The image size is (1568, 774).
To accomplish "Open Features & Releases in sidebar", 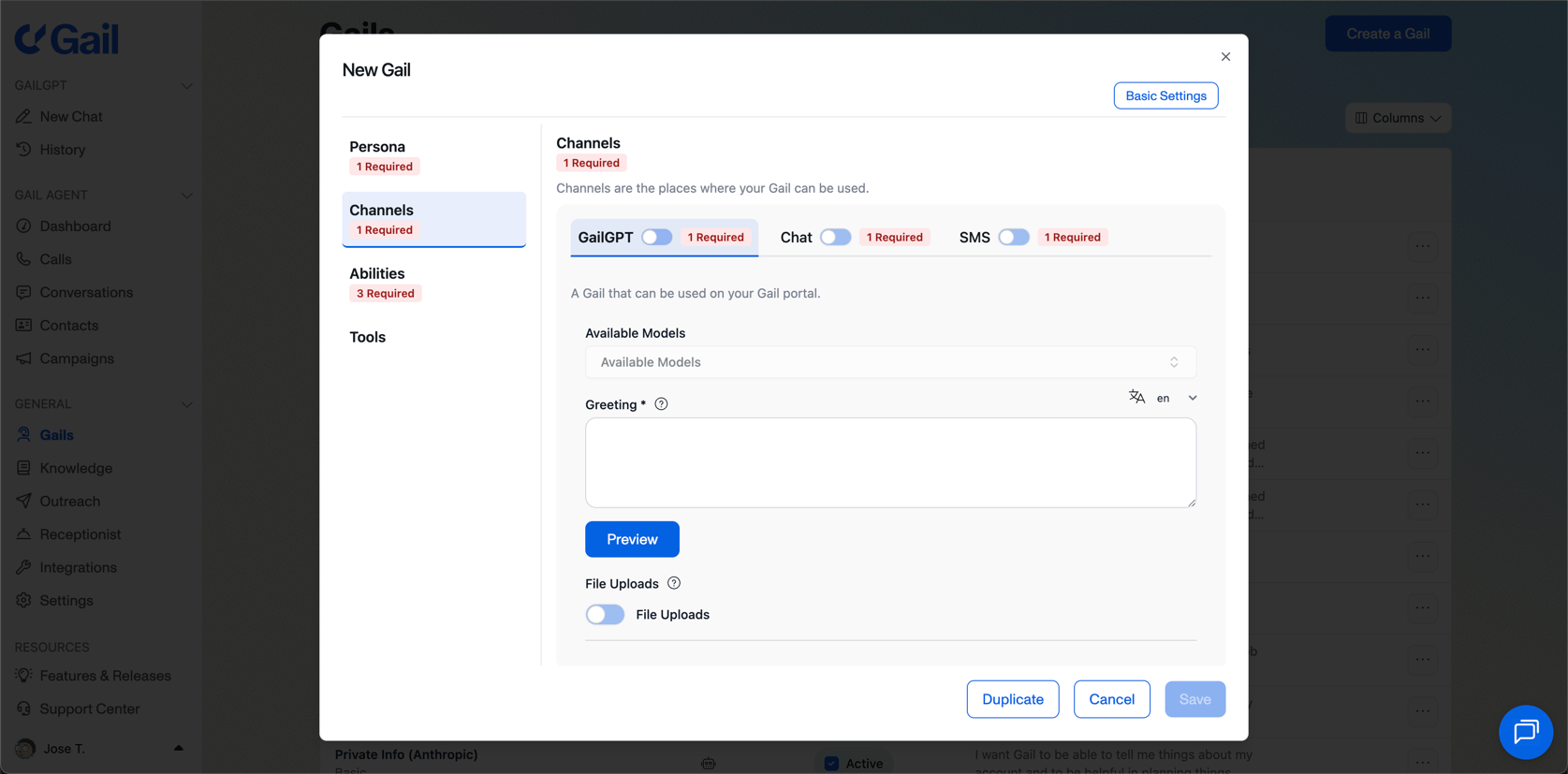I will coord(105,676).
